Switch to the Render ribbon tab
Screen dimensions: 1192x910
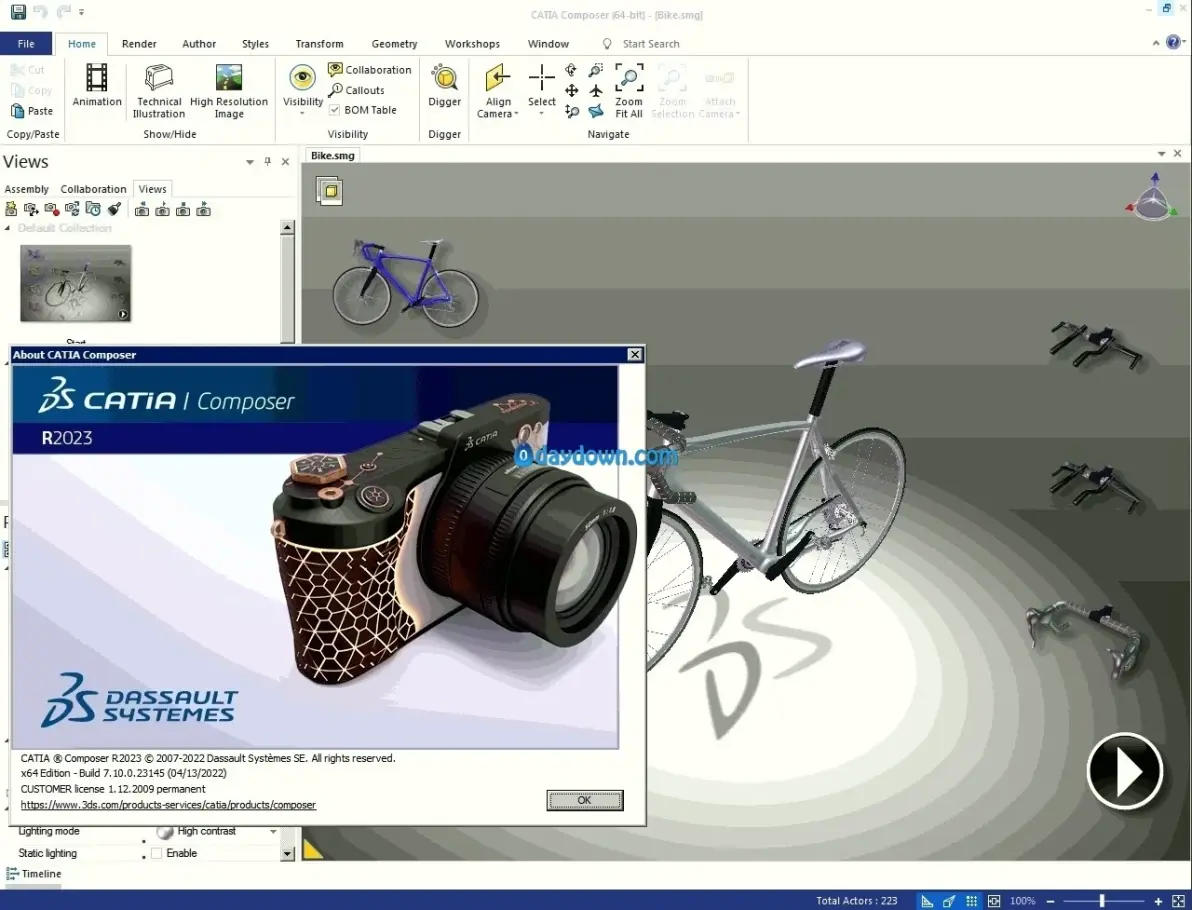coord(139,43)
